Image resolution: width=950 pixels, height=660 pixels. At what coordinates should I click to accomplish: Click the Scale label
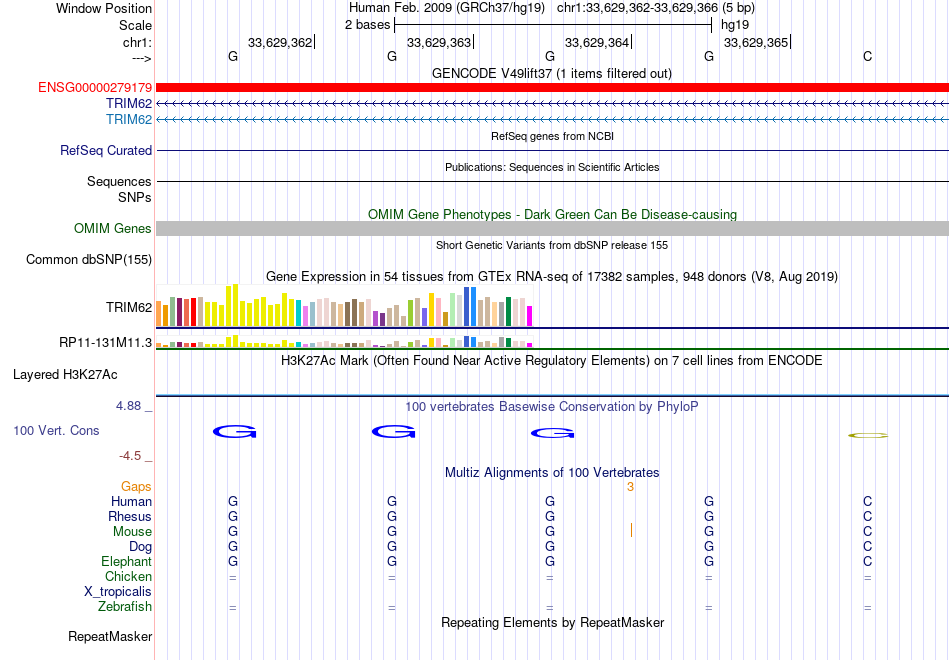[x=135, y=25]
